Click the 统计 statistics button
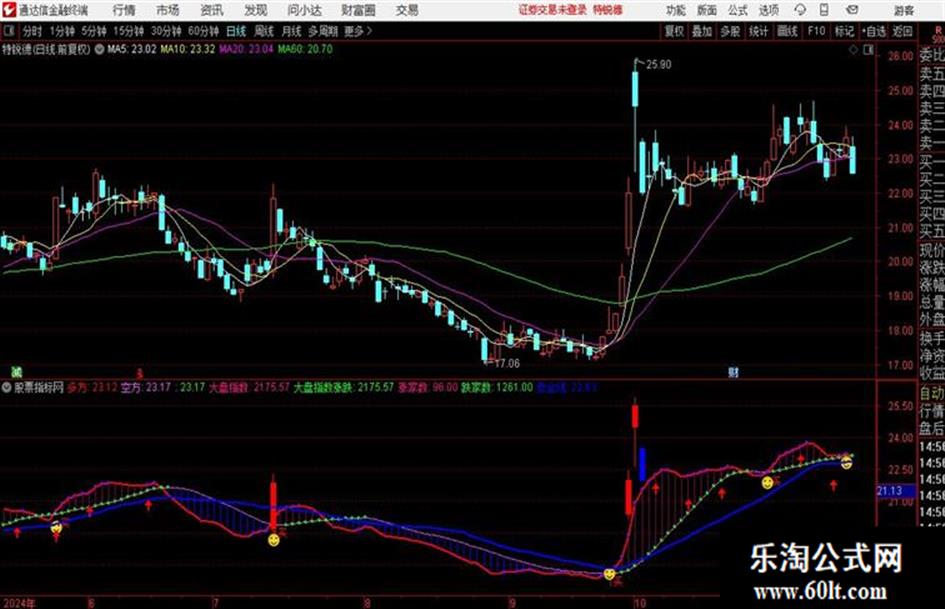 [x=758, y=31]
